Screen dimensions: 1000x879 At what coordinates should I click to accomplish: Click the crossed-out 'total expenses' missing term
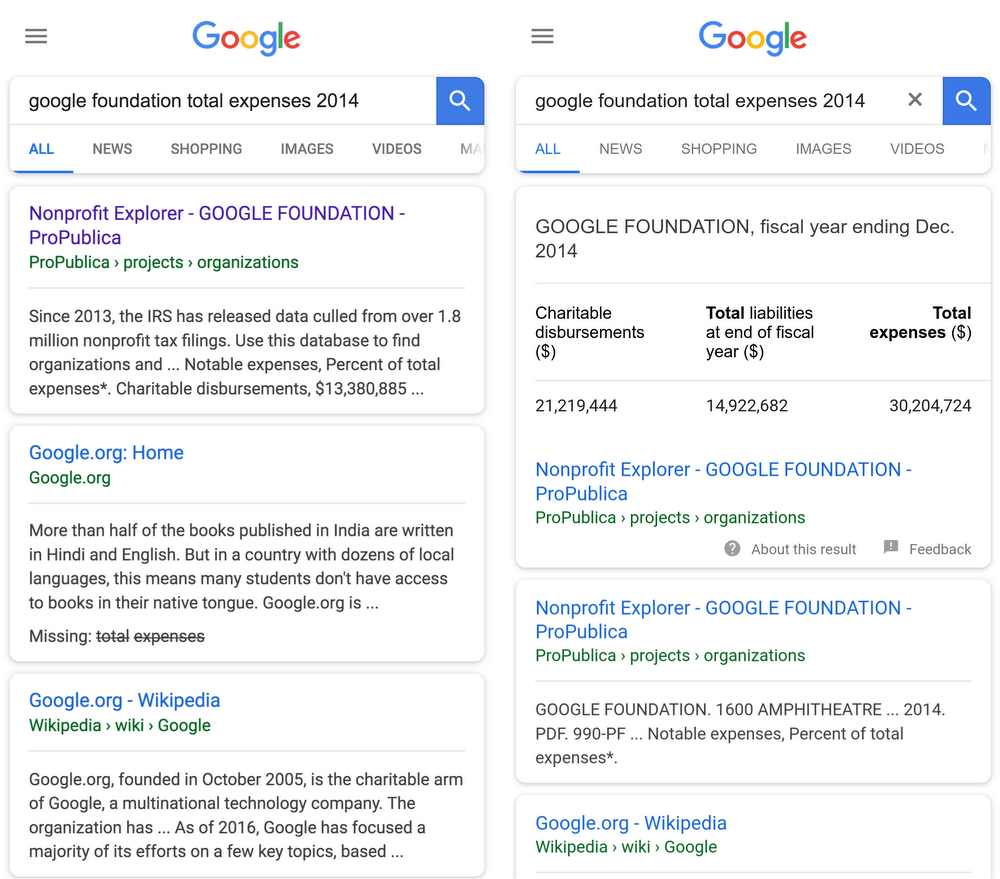[150, 636]
